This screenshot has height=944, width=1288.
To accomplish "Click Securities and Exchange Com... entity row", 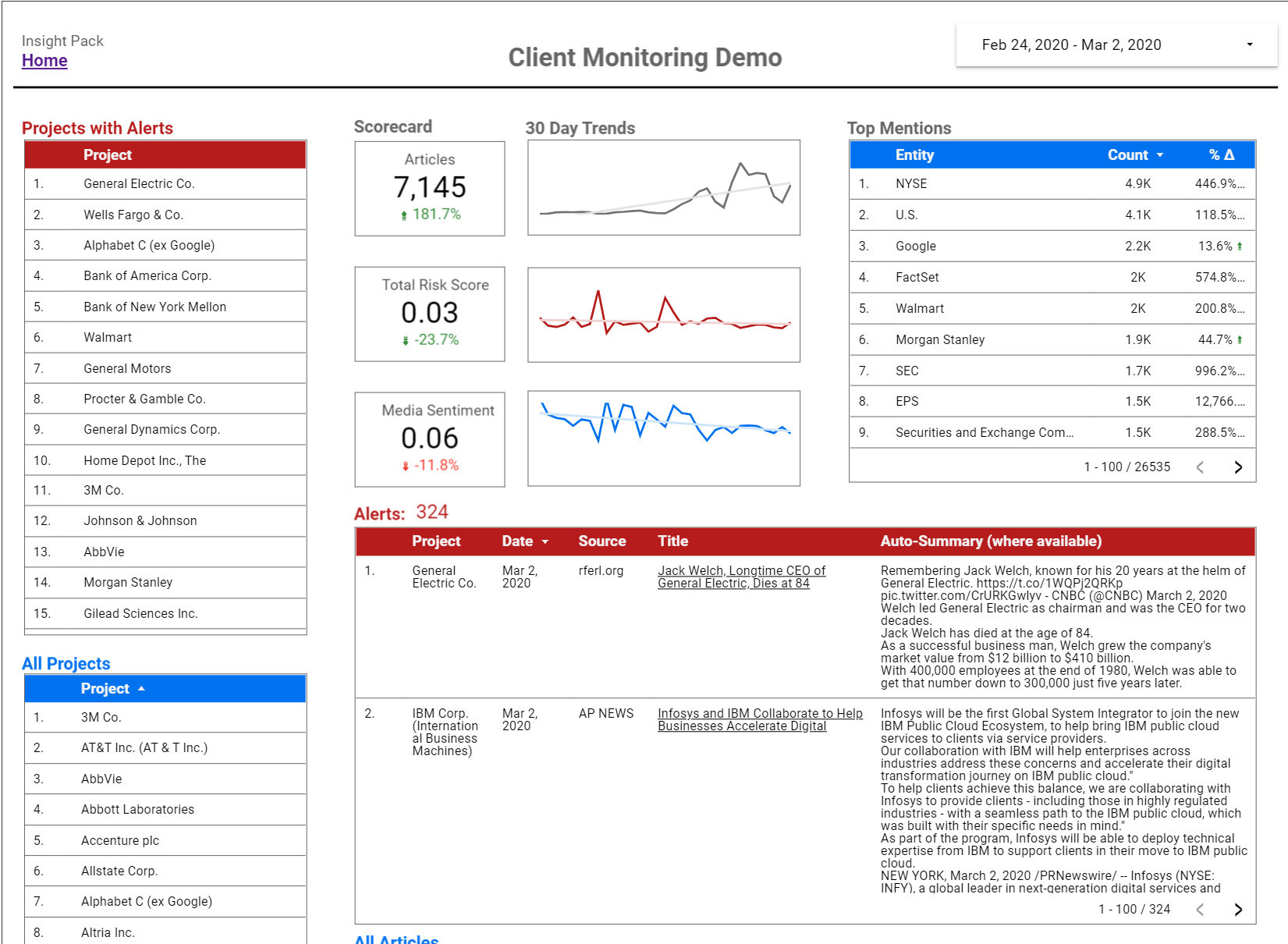I will [x=1052, y=433].
